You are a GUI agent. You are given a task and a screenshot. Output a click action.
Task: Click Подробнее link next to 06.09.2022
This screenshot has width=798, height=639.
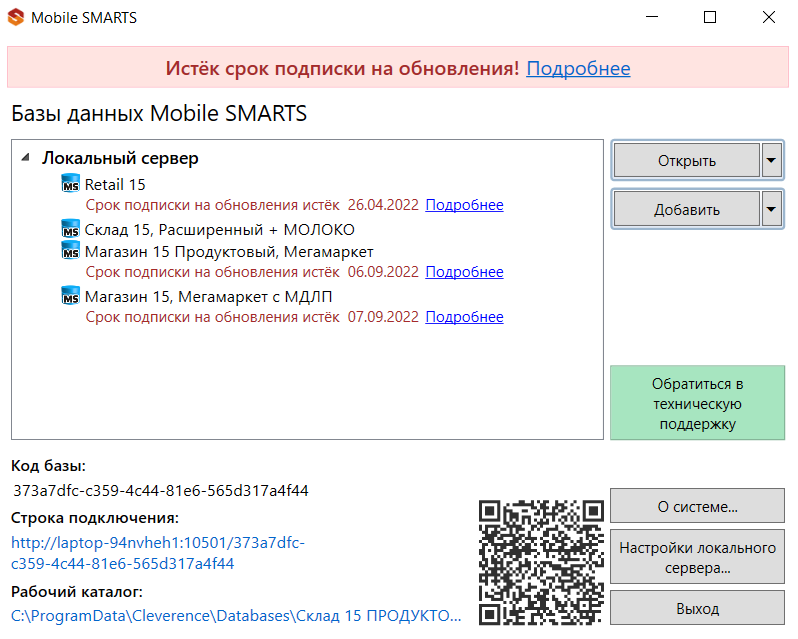tap(464, 272)
